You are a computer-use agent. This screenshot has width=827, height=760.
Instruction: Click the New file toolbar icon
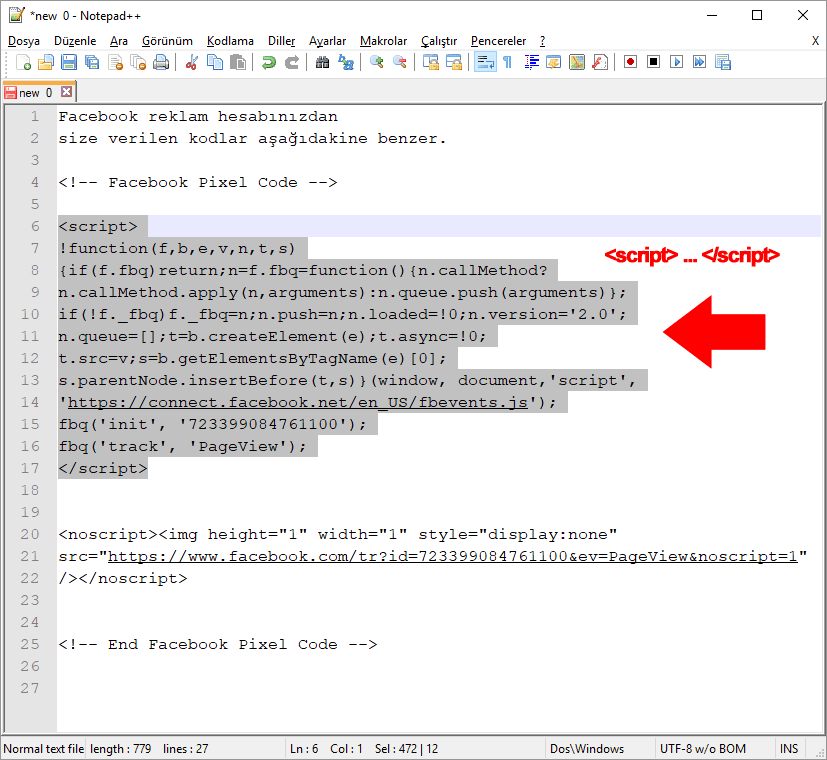[24, 62]
